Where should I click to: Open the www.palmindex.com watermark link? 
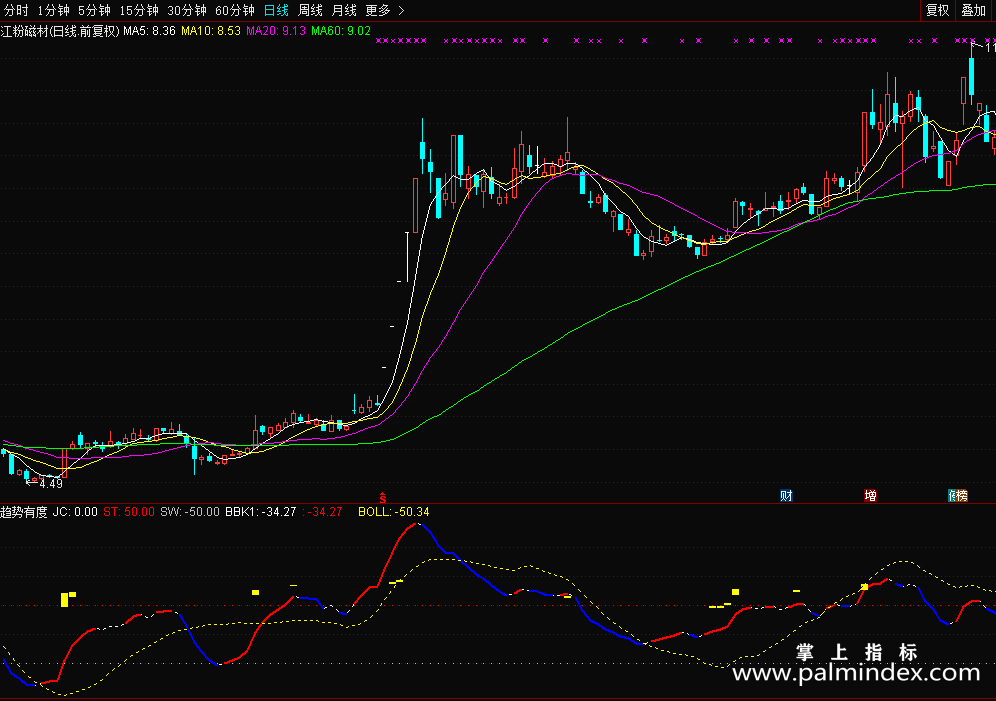861,675
